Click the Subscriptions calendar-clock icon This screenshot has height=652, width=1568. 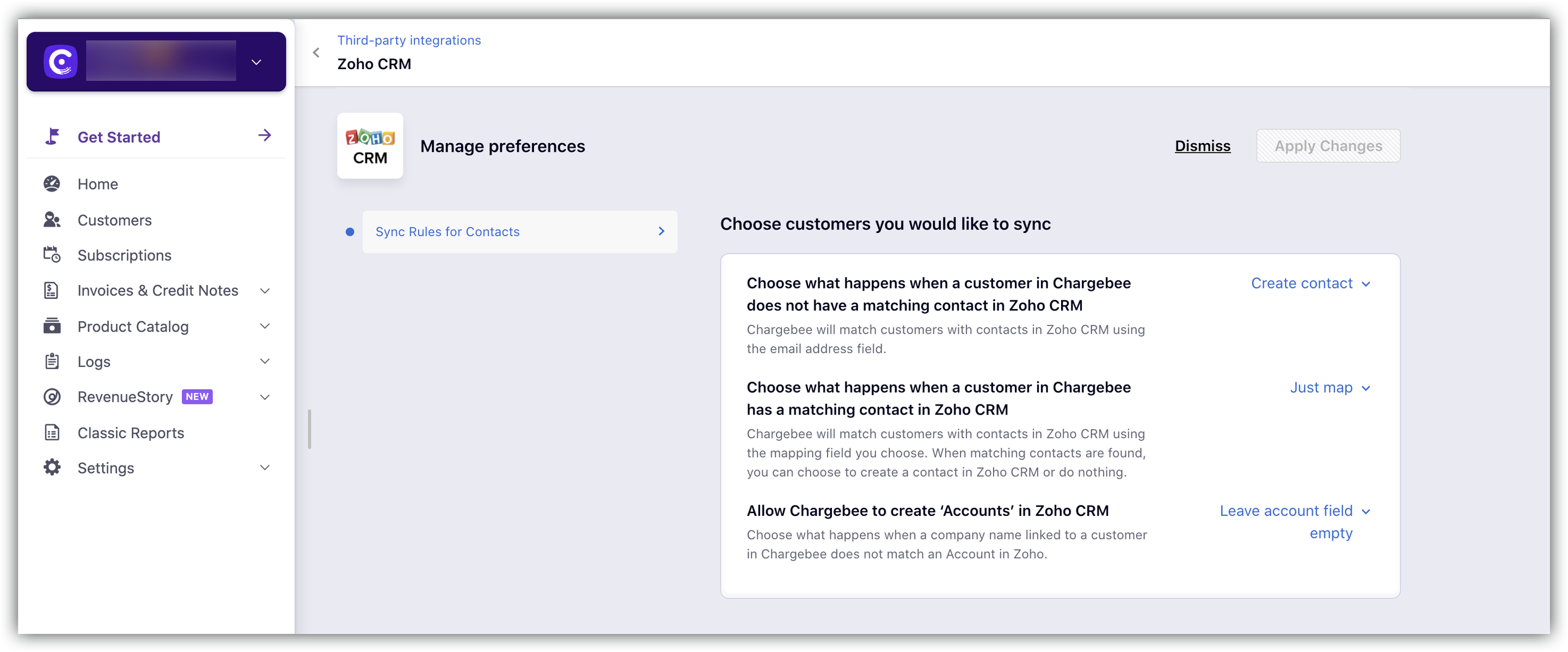pyautogui.click(x=52, y=255)
